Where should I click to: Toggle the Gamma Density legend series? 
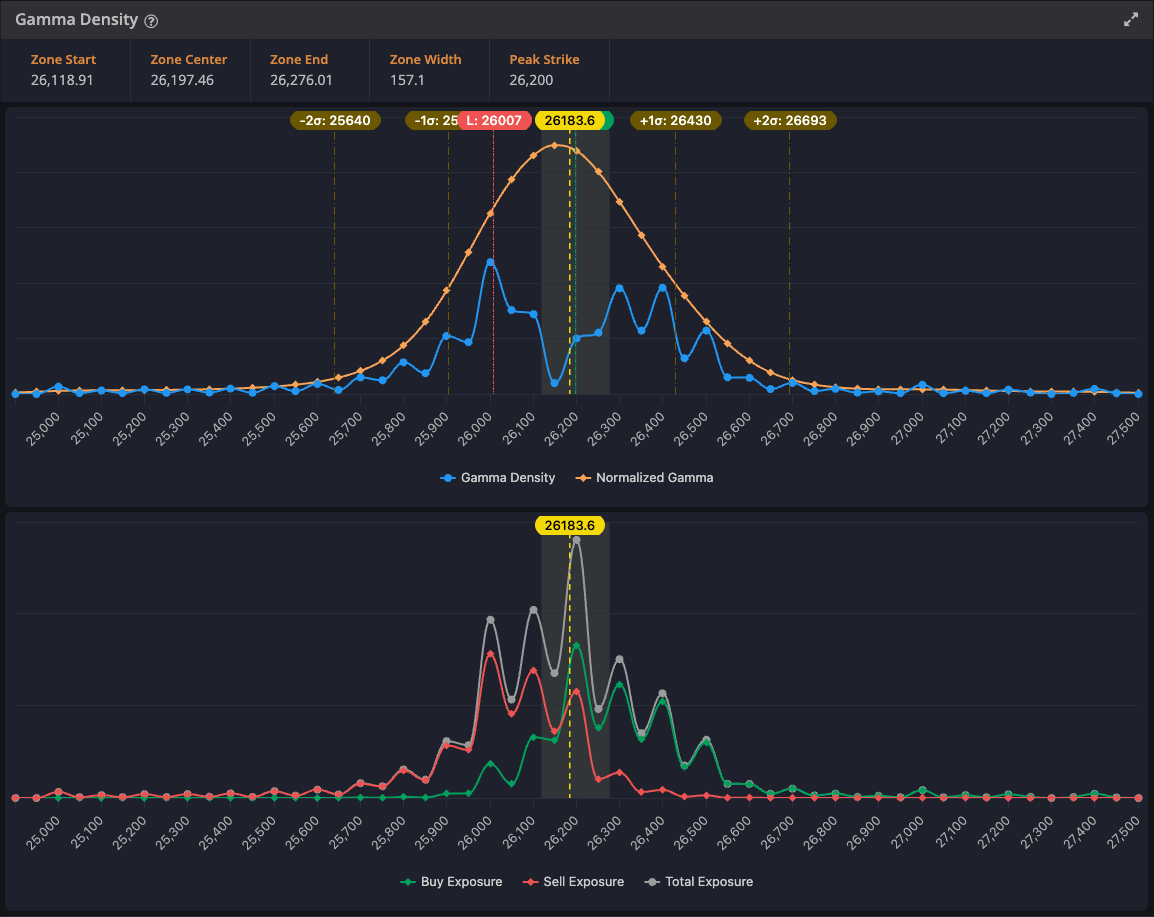click(x=498, y=478)
